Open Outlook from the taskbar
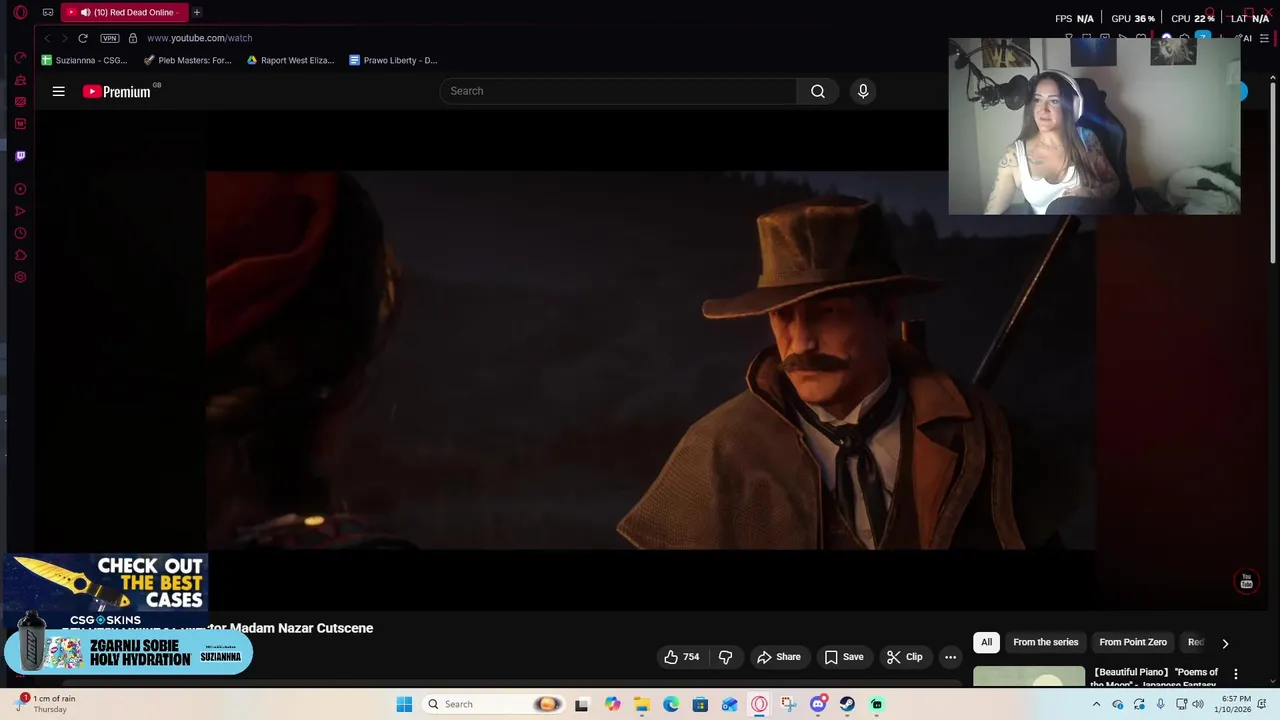Viewport: 1280px width, 720px height. click(730, 704)
